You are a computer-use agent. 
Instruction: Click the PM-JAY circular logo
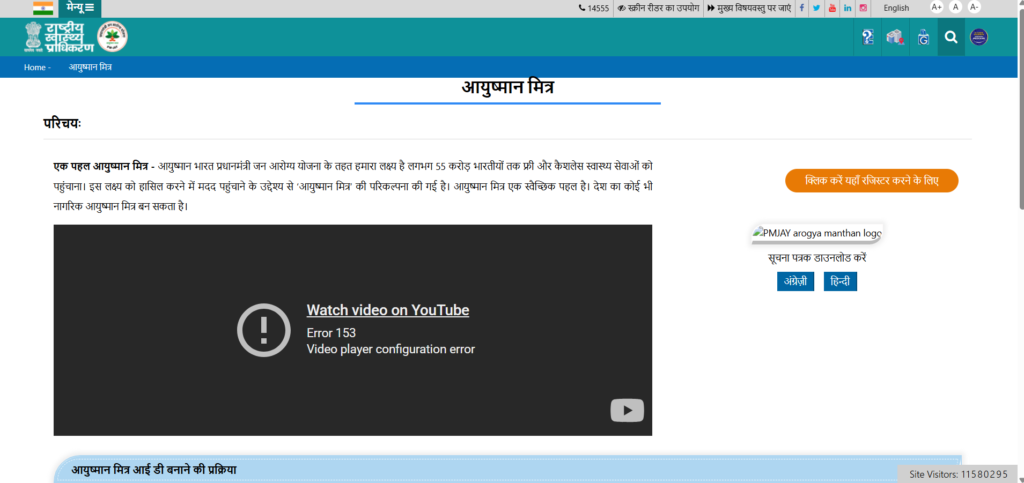click(113, 37)
